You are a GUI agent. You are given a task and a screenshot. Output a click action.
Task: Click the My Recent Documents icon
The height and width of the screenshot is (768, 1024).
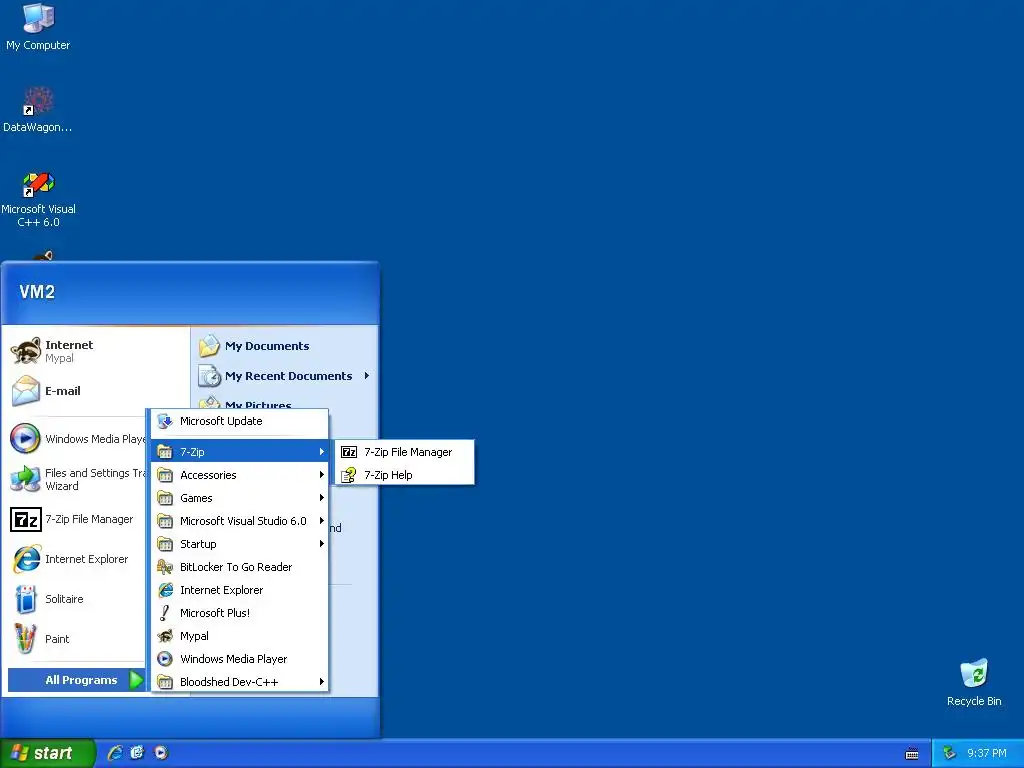coord(210,376)
